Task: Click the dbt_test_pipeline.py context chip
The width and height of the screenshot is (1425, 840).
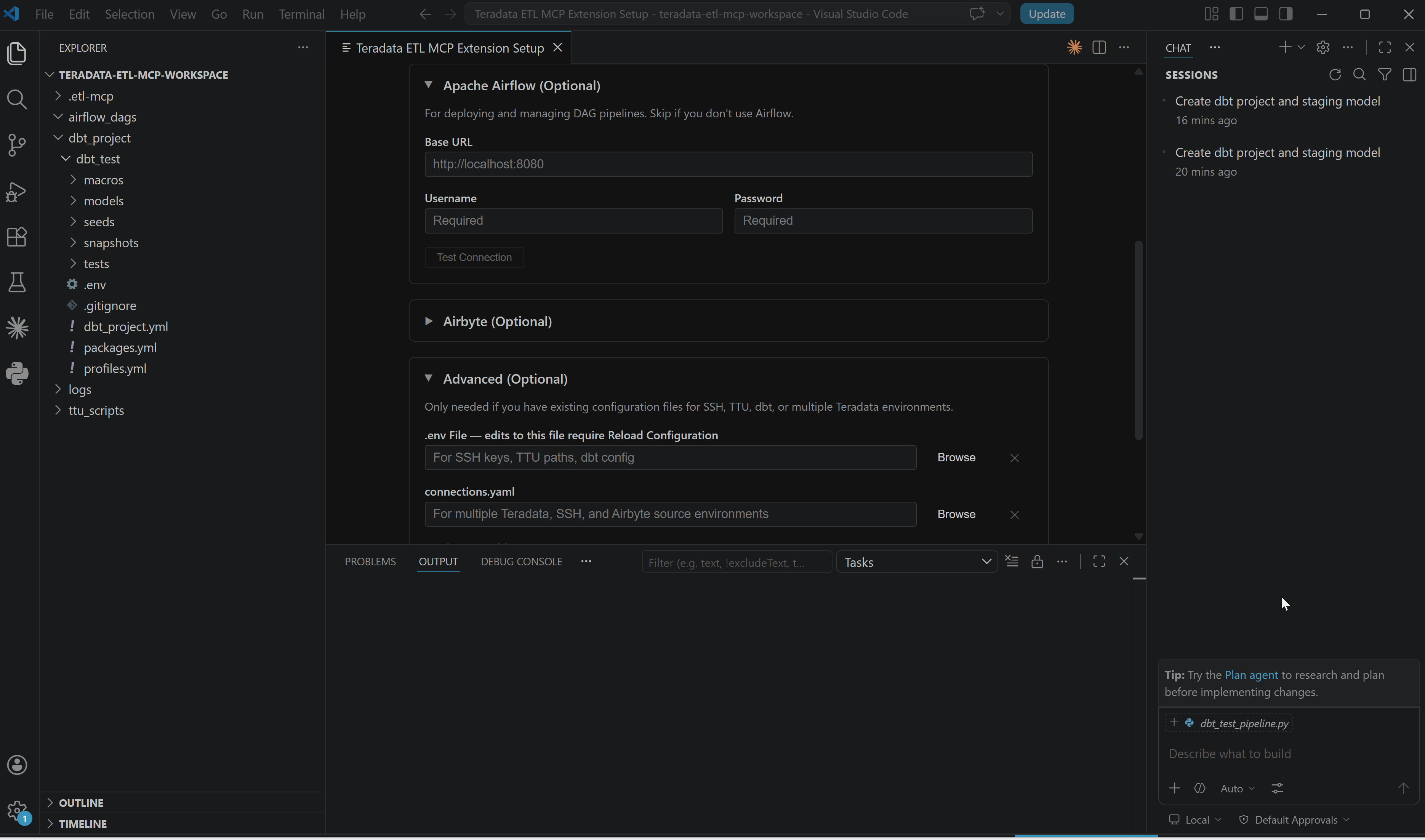Action: 1228,723
